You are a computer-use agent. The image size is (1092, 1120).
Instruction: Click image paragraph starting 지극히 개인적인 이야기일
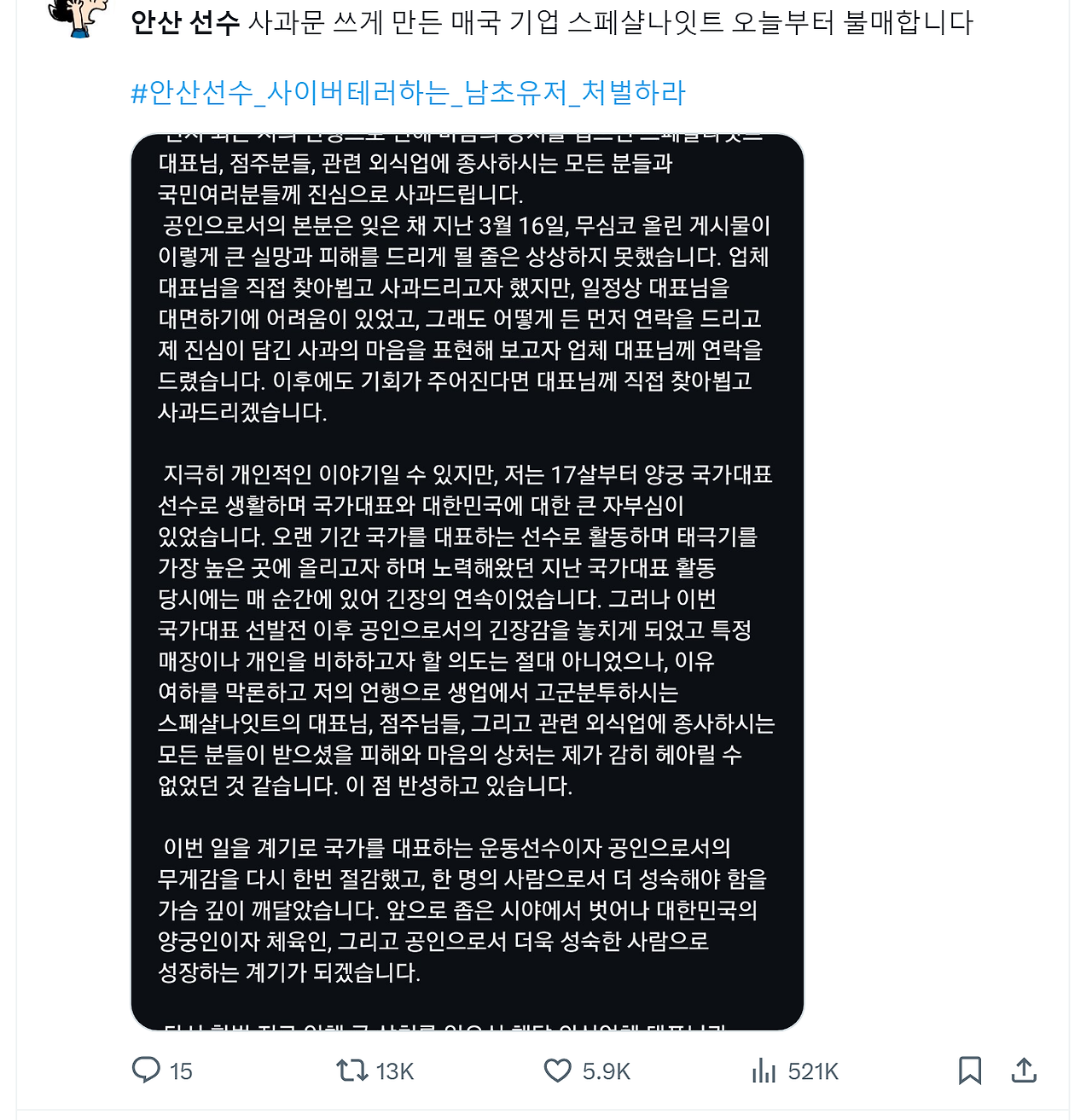pos(467,630)
